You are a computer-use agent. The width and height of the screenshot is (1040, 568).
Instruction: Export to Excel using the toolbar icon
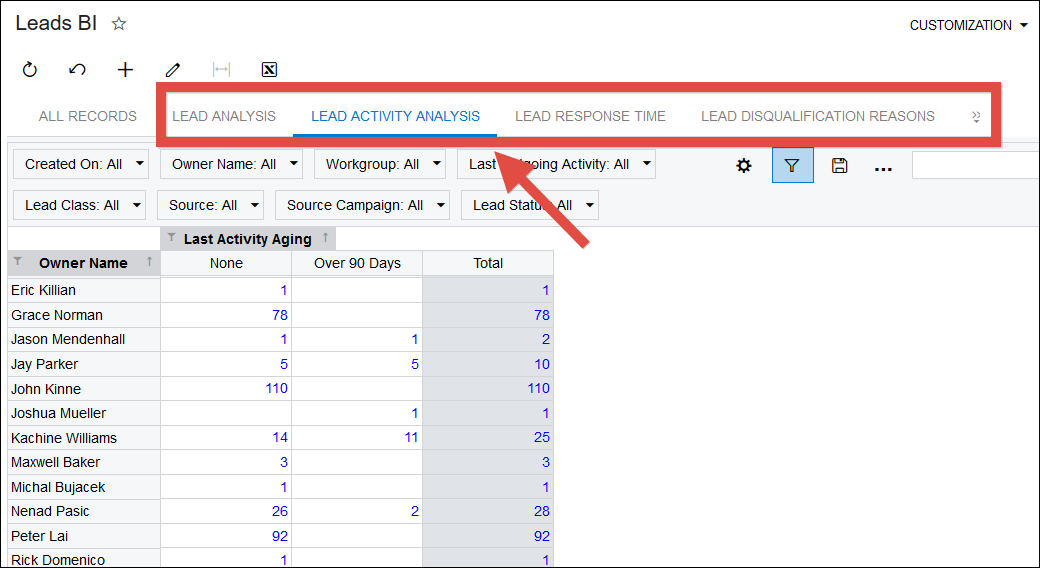[x=269, y=69]
